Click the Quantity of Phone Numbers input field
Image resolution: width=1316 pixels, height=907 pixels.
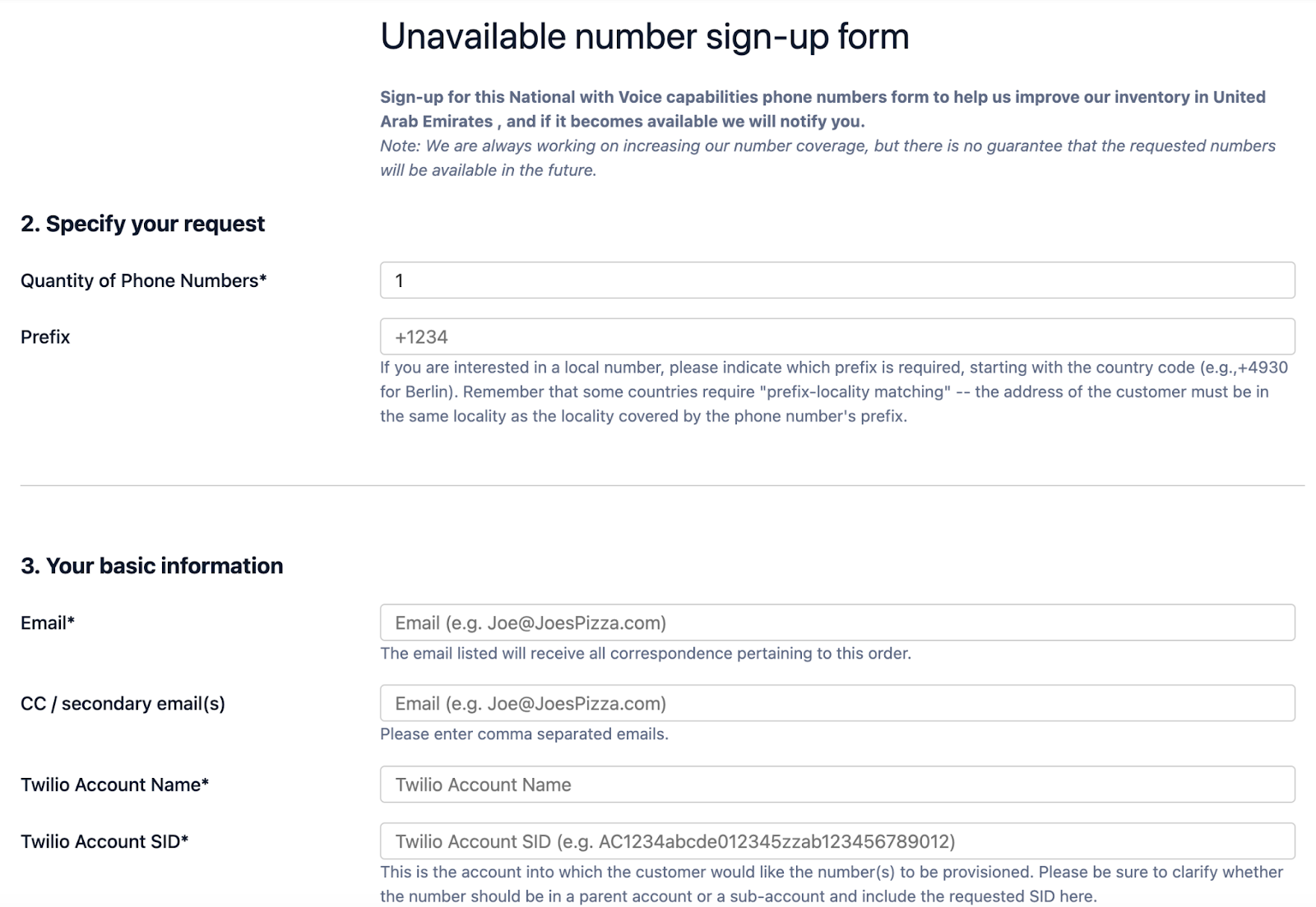(x=837, y=280)
